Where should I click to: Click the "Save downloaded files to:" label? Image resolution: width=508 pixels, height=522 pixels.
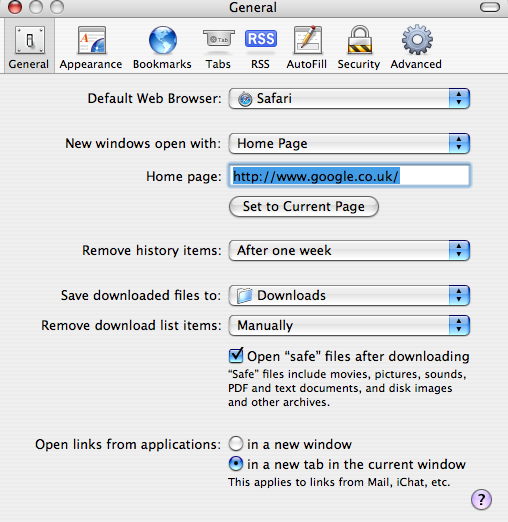(x=141, y=296)
